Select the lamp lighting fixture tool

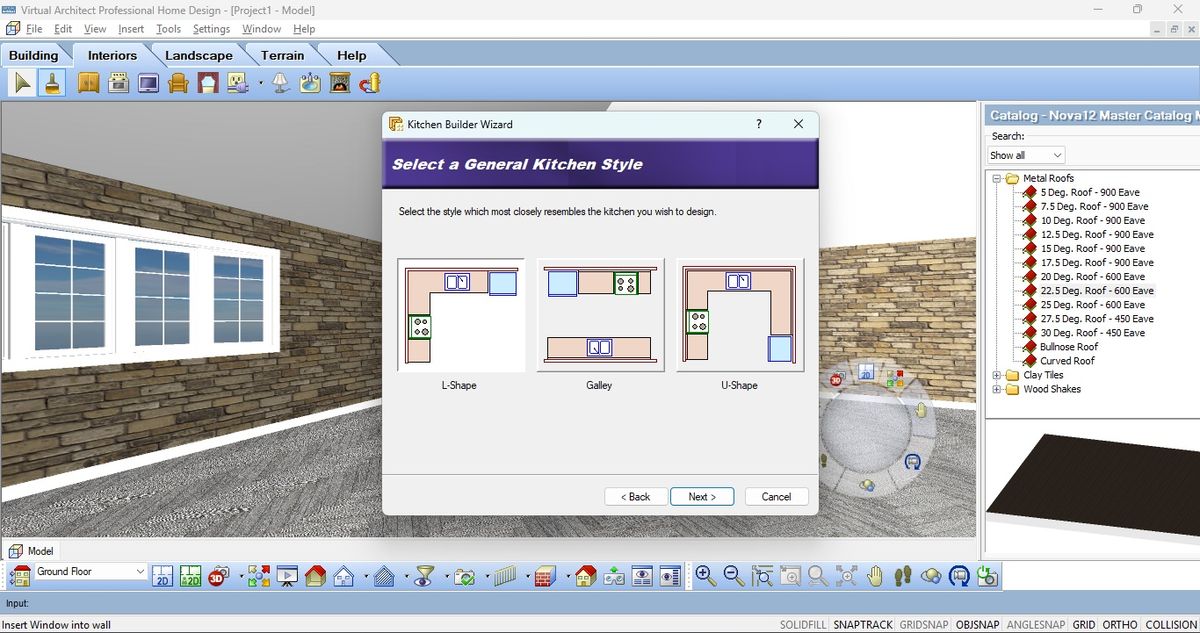click(281, 82)
